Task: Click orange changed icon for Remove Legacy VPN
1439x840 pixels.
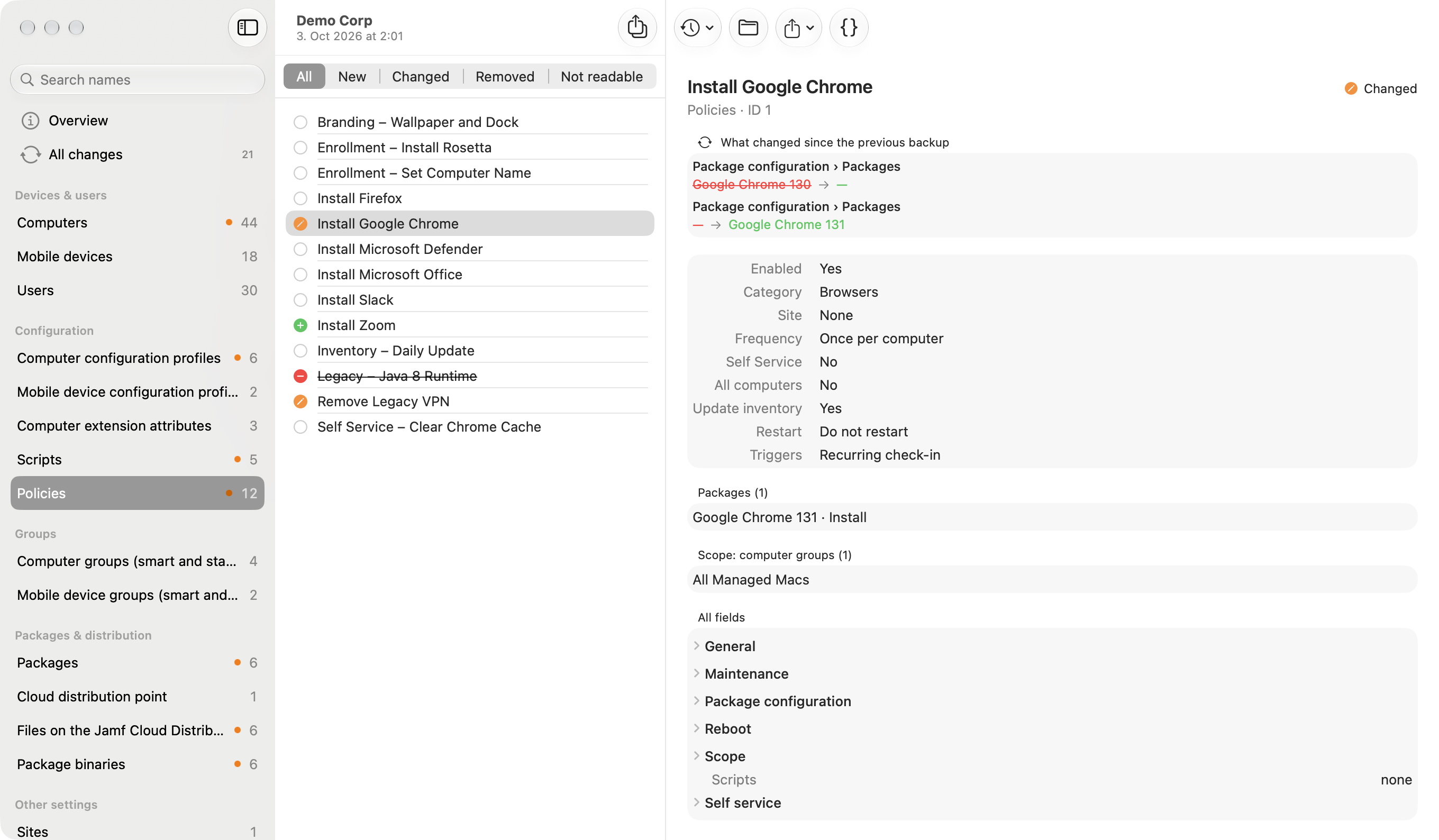Action: pyautogui.click(x=300, y=401)
